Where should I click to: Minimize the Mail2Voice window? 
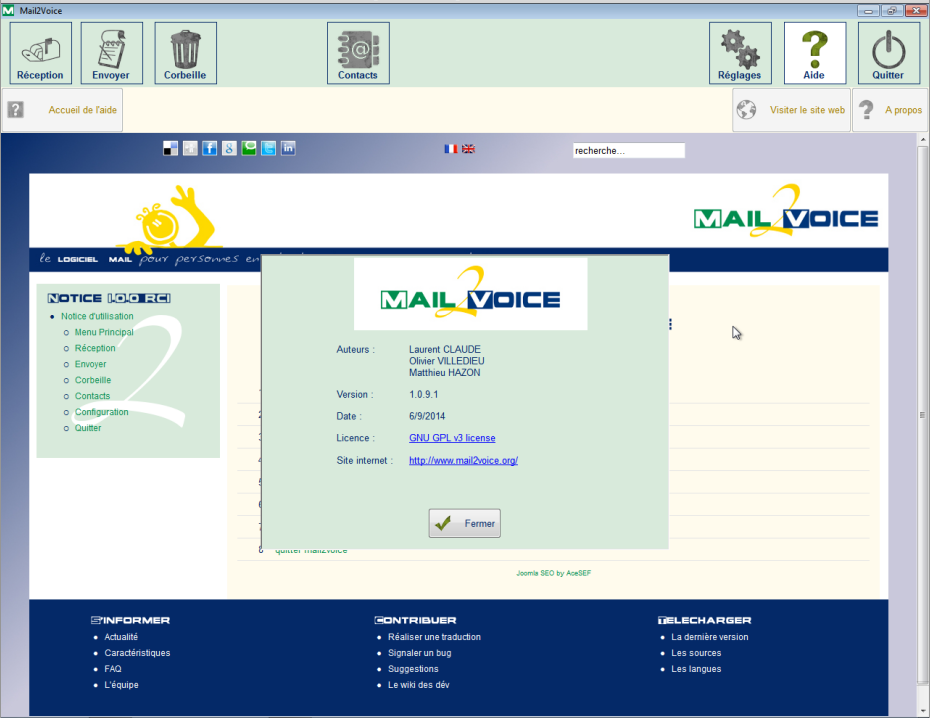pos(868,11)
